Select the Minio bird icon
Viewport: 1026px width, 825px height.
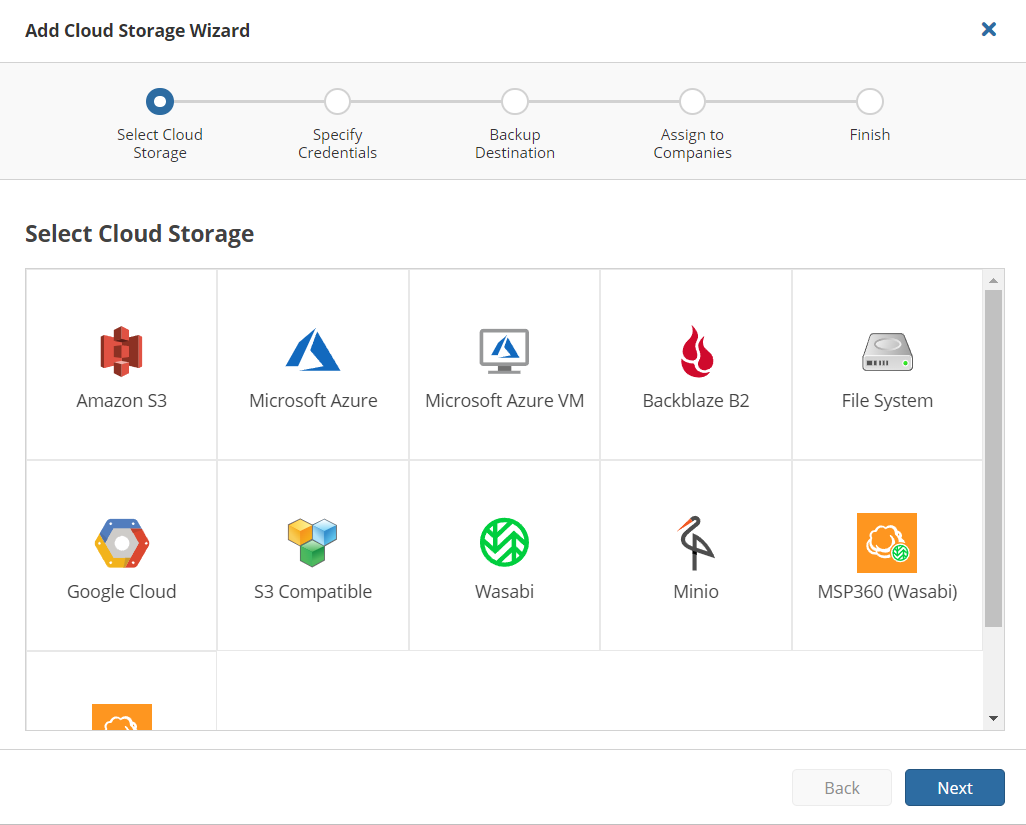click(695, 543)
